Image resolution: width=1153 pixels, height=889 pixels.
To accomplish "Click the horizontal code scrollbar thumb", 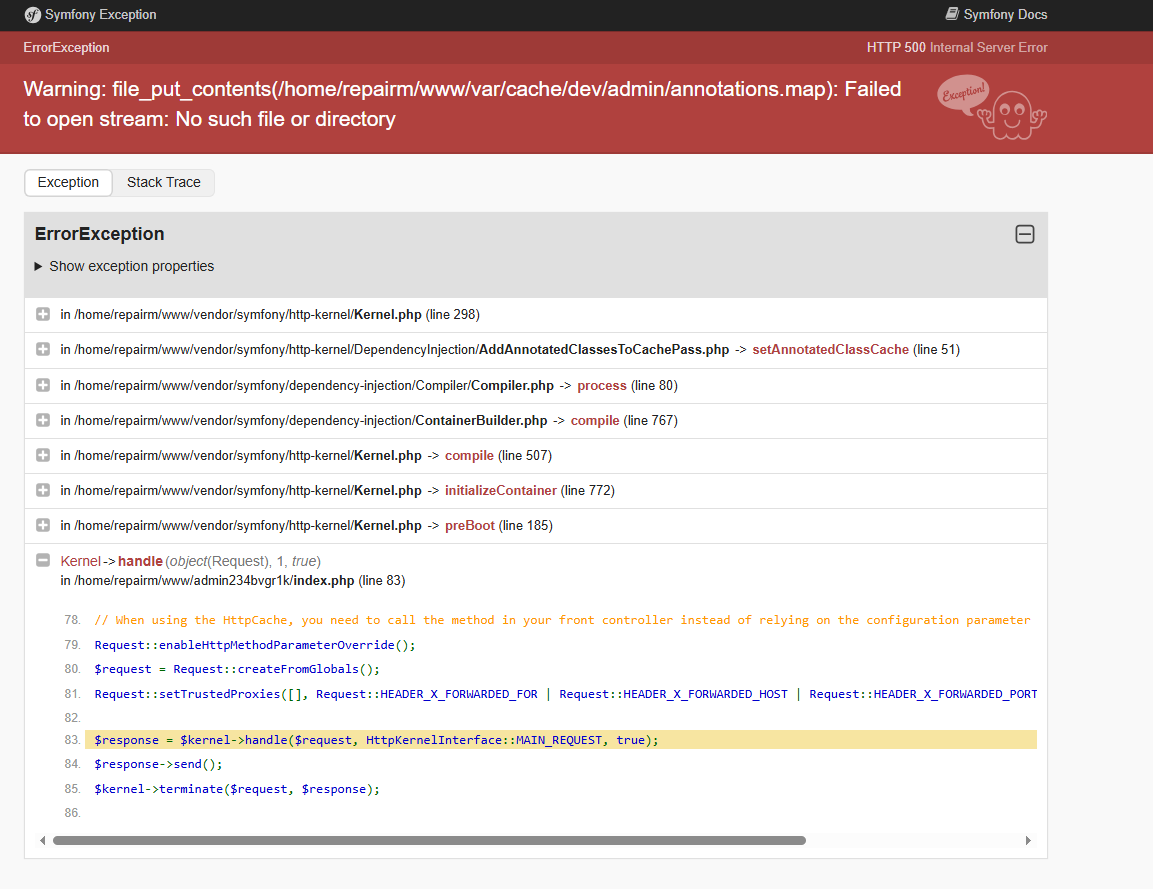I will pyautogui.click(x=429, y=840).
